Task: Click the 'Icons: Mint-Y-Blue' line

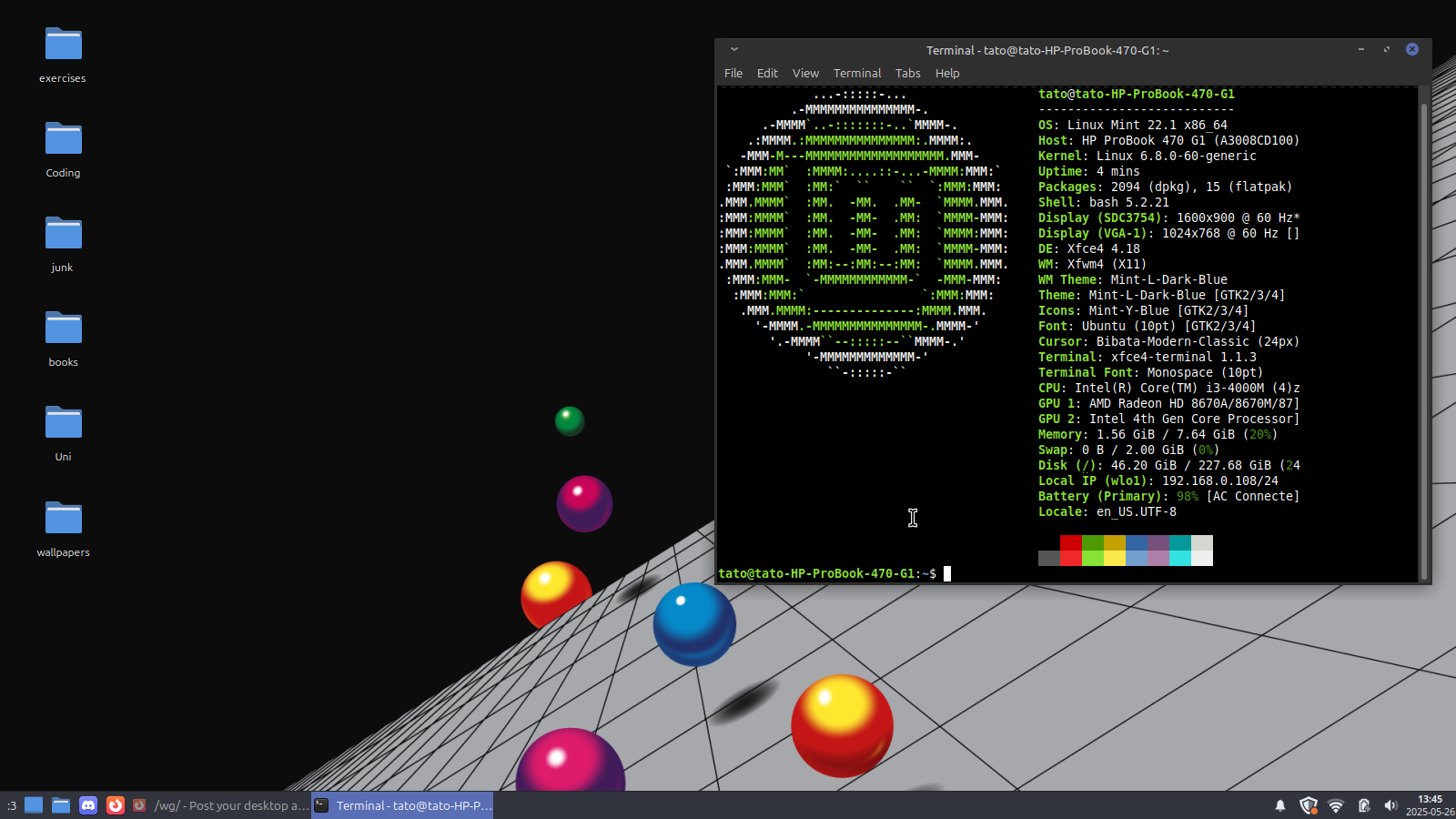Action: pos(1144,310)
